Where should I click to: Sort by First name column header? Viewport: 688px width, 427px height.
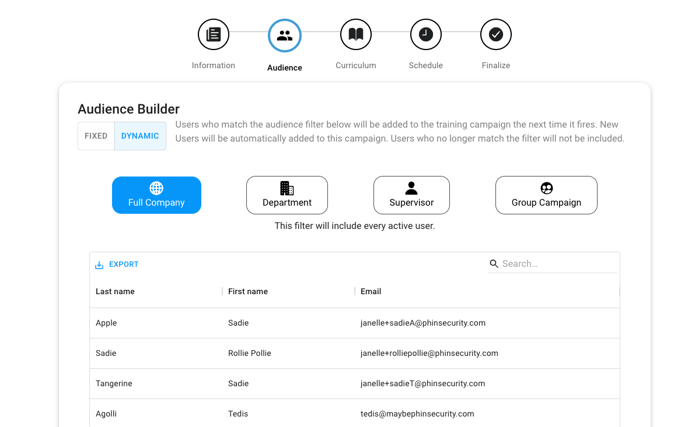coord(248,291)
